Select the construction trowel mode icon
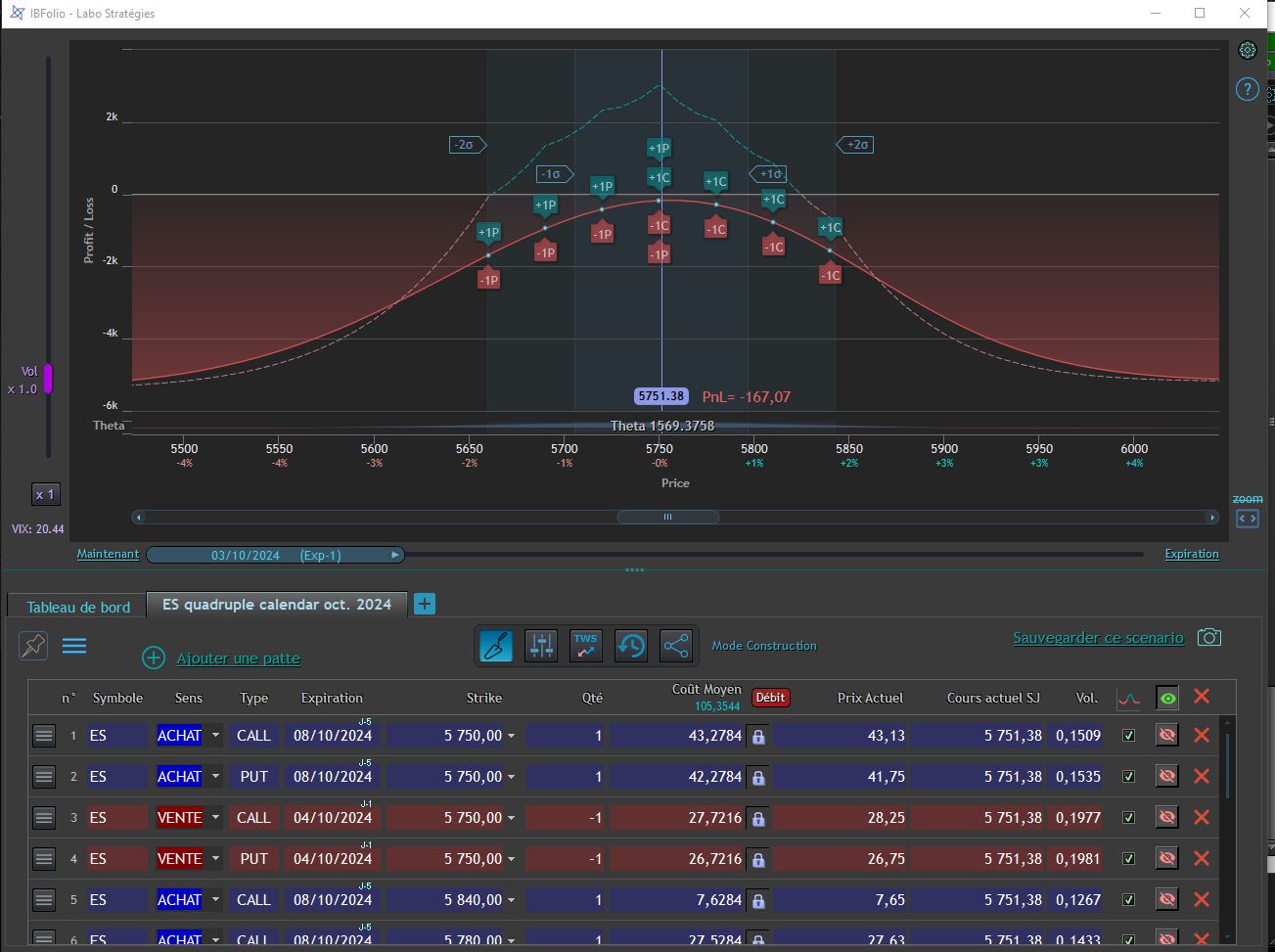The width and height of the screenshot is (1275, 952). point(496,646)
